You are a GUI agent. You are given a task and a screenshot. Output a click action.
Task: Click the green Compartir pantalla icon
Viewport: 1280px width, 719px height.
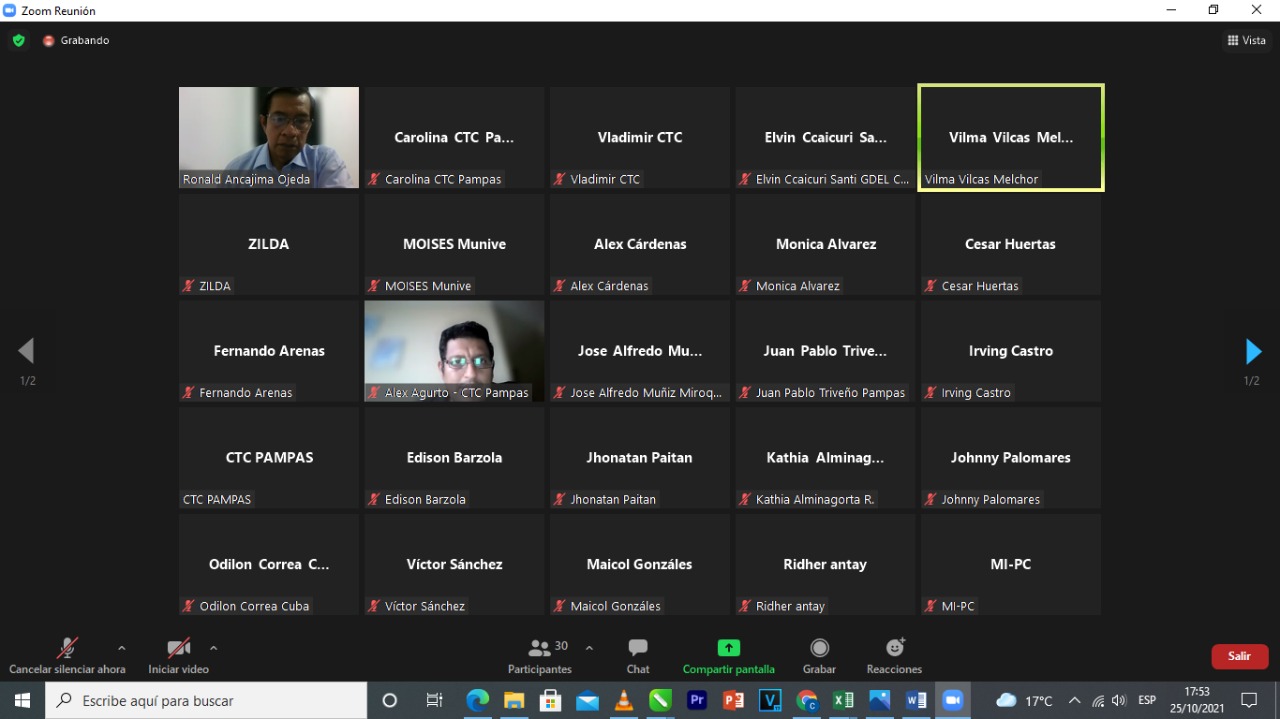[x=728, y=648]
